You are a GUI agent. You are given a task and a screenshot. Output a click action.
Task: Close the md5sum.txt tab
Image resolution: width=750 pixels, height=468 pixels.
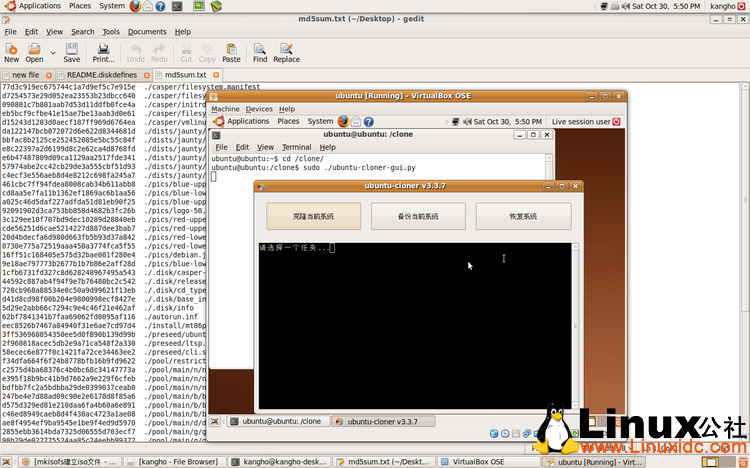(216, 75)
